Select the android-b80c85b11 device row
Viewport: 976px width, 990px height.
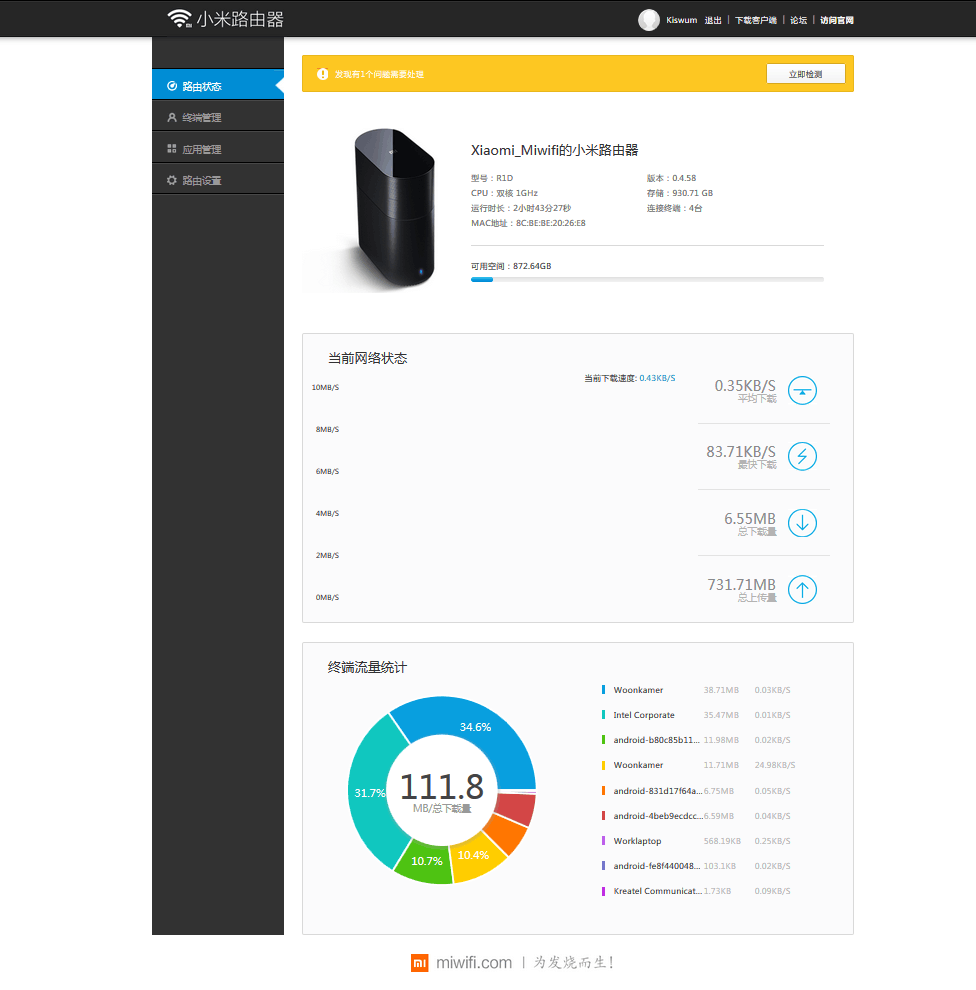[697, 740]
